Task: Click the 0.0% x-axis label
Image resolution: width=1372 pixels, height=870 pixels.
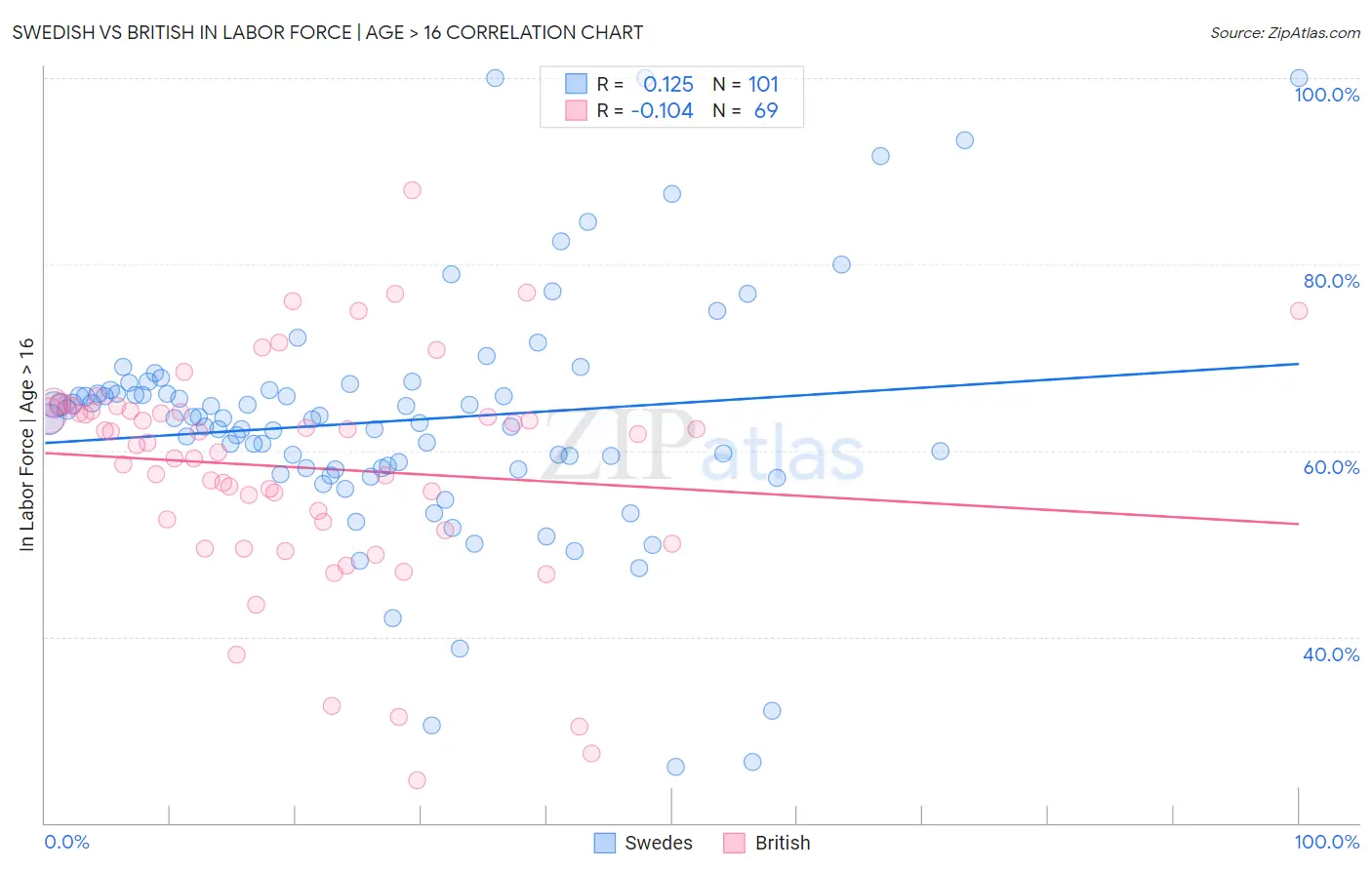Action: [x=66, y=842]
